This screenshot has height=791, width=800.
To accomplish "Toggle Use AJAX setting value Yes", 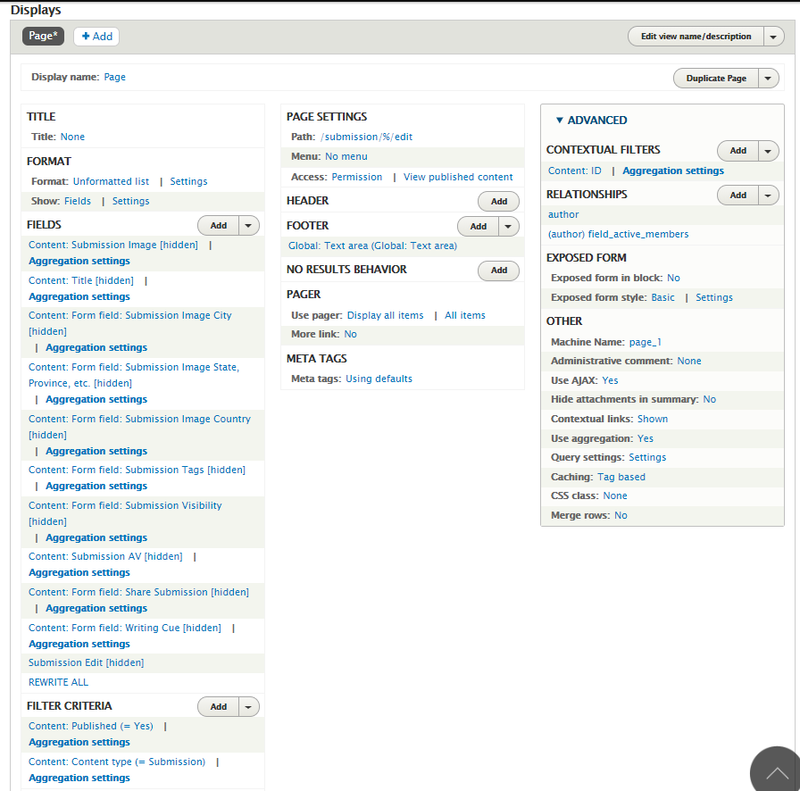I will click(610, 381).
